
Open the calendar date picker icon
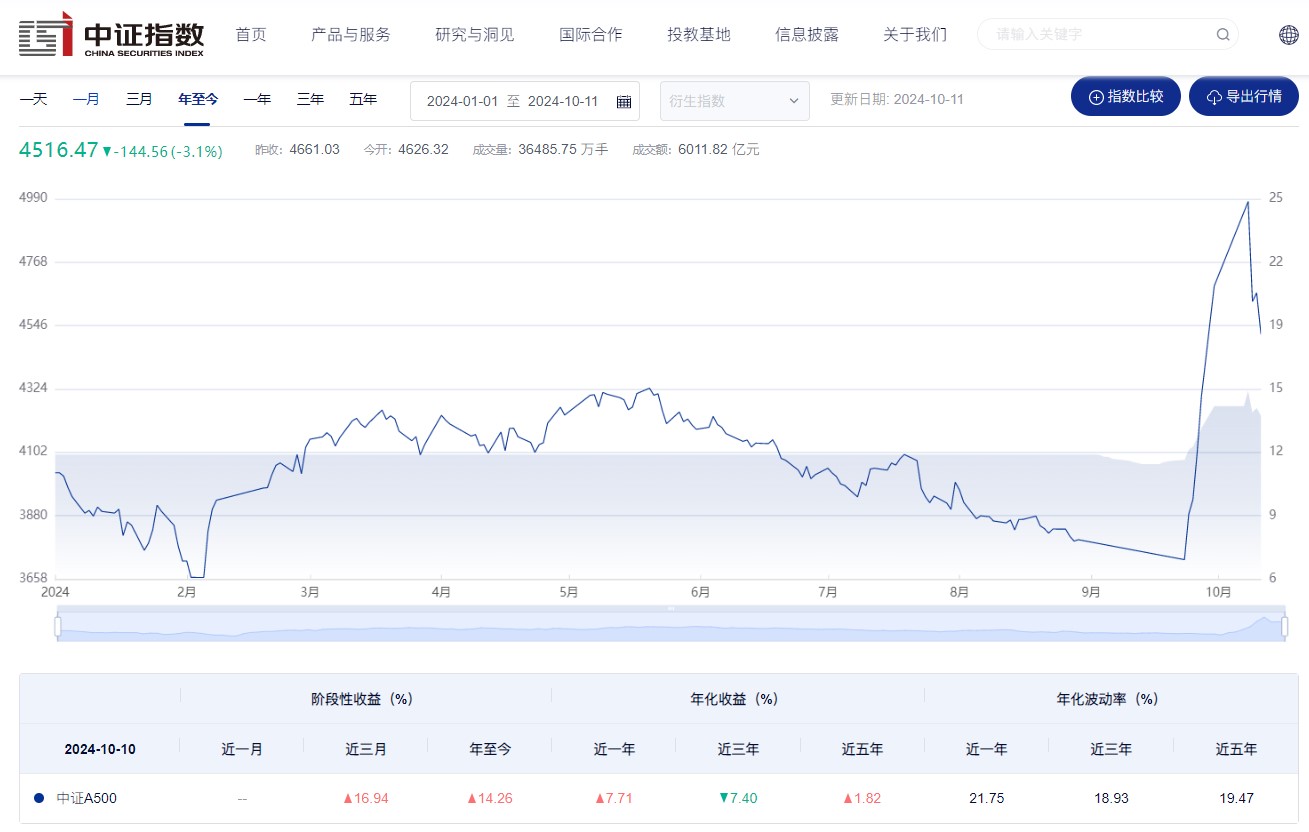623,101
